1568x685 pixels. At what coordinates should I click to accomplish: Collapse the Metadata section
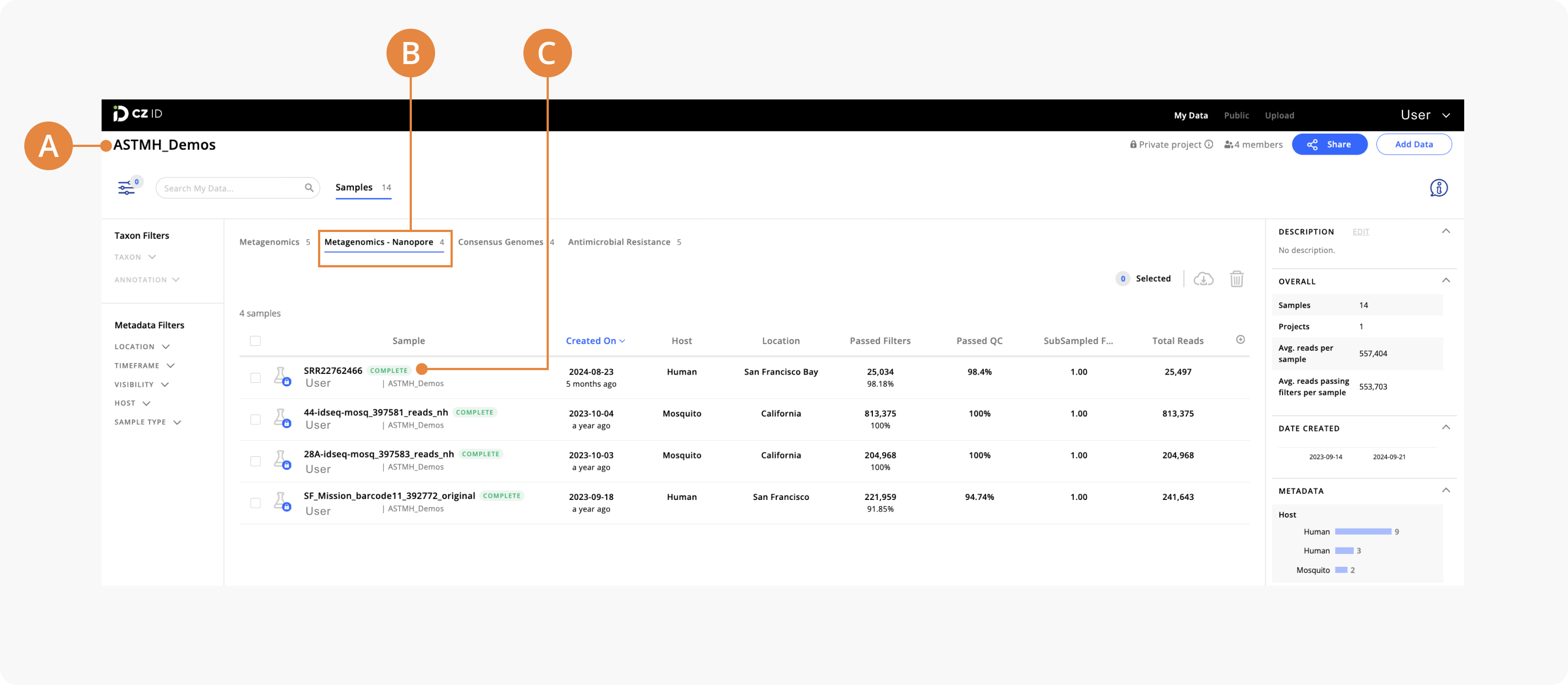1445,491
